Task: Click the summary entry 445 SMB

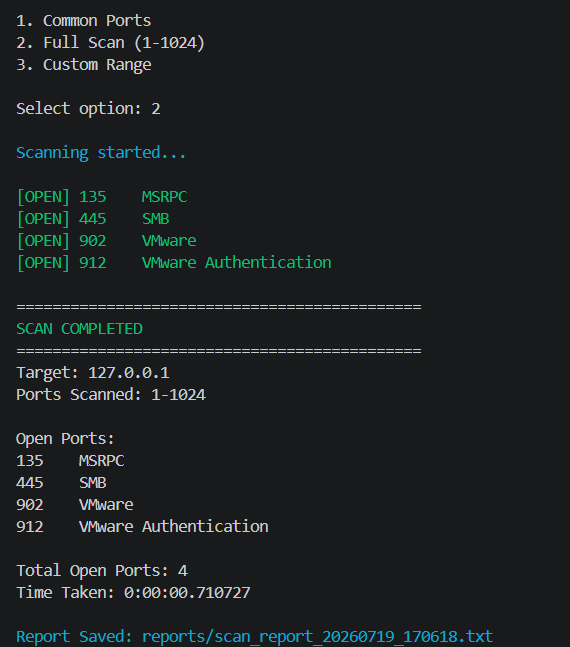Action: pos(61,483)
